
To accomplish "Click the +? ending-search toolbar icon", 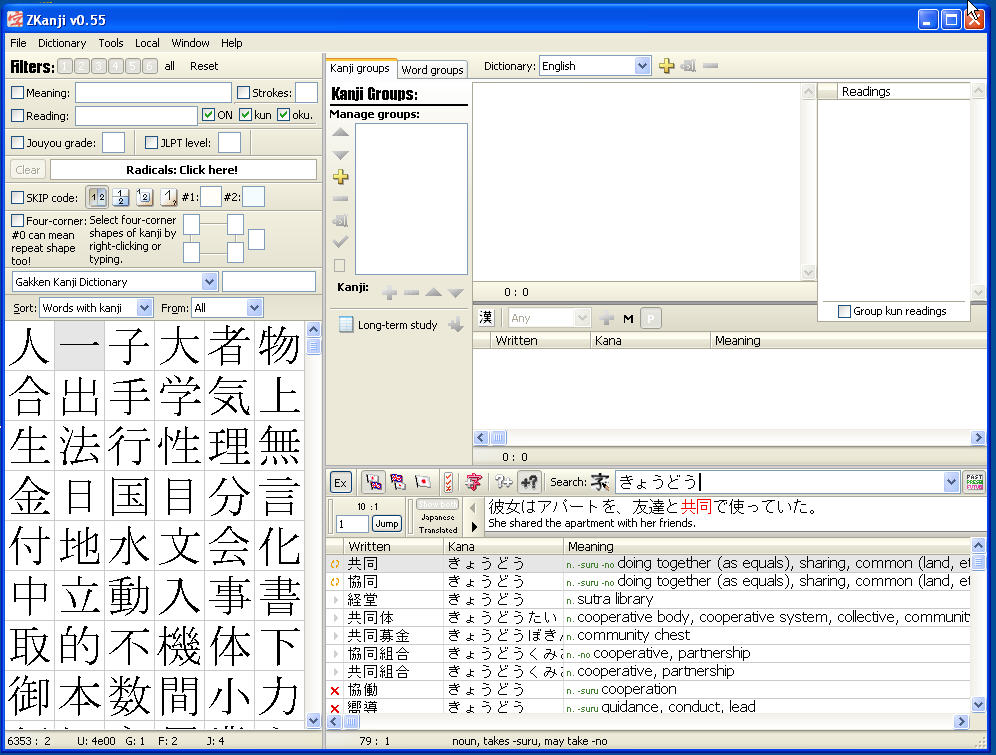I will point(527,481).
